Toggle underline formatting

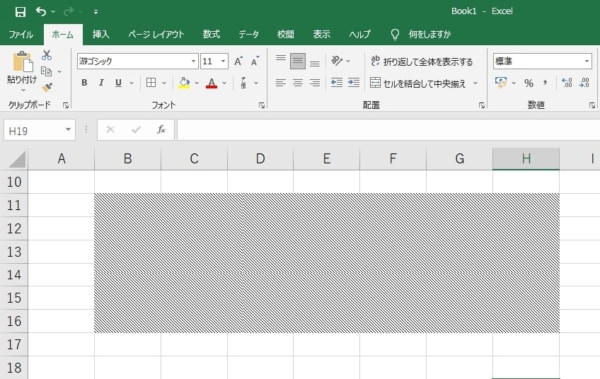[x=118, y=83]
